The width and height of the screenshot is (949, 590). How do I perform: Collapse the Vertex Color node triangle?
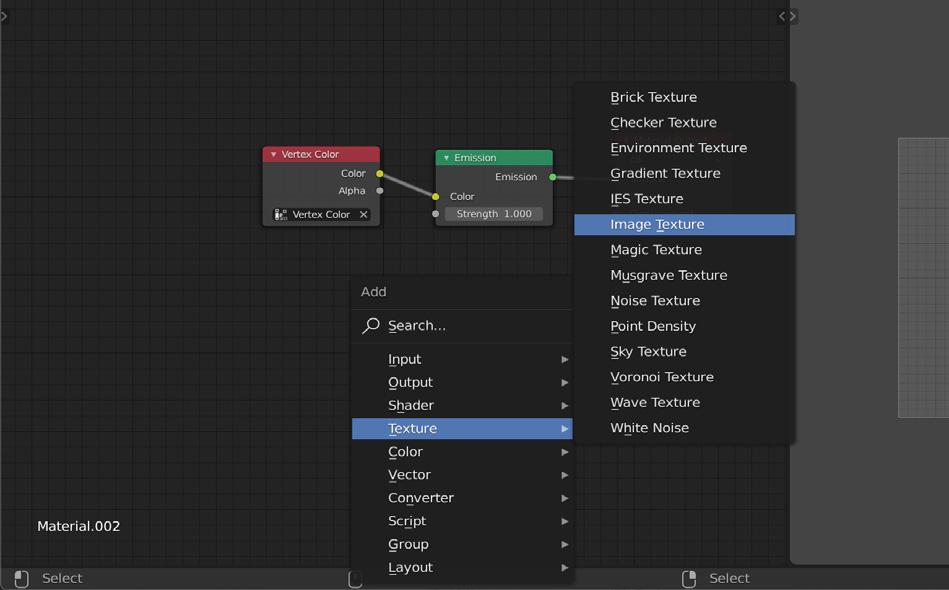274,154
